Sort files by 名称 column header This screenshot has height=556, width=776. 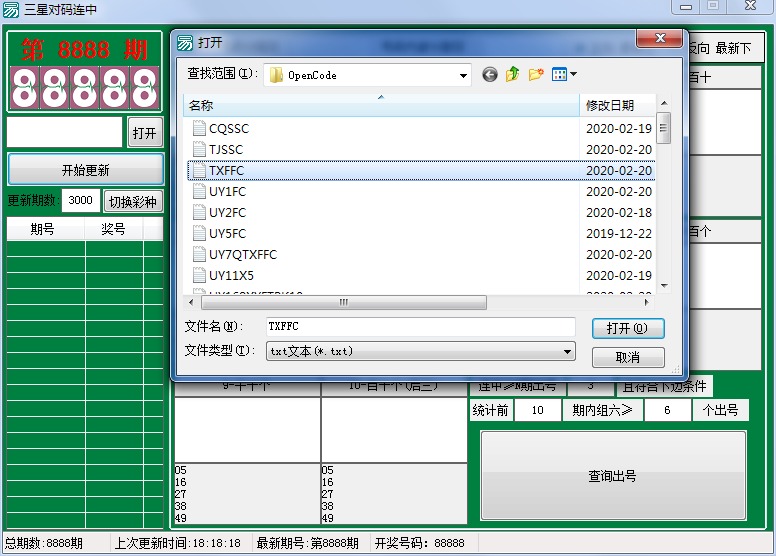[x=380, y=106]
